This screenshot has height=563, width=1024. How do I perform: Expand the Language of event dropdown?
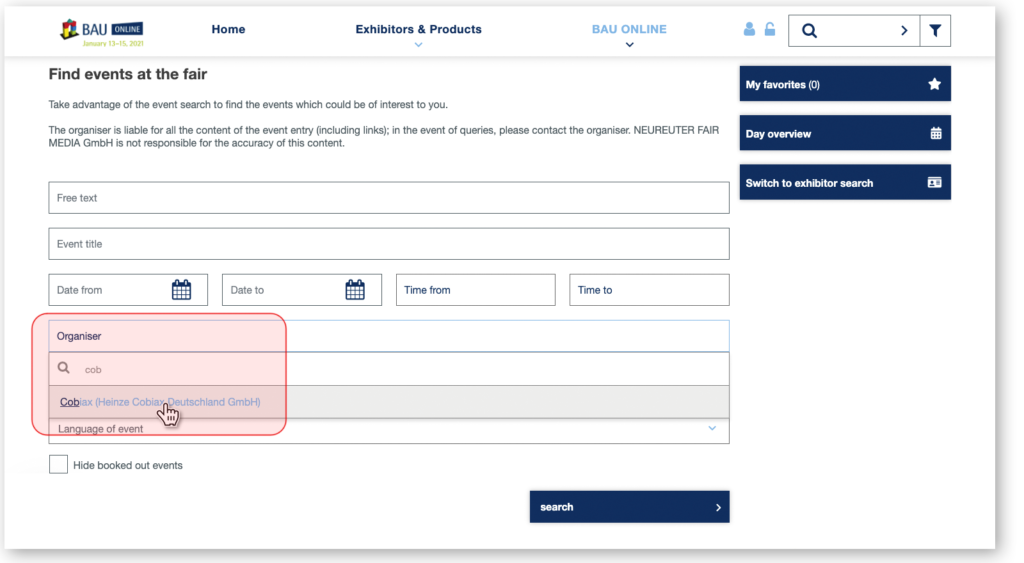(712, 429)
